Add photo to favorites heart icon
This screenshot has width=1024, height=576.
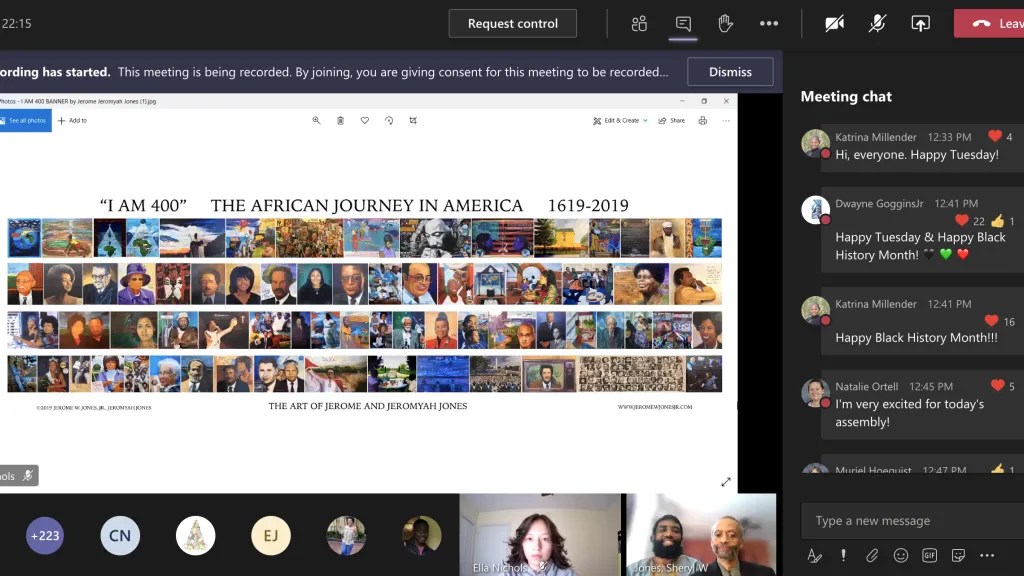coord(364,120)
